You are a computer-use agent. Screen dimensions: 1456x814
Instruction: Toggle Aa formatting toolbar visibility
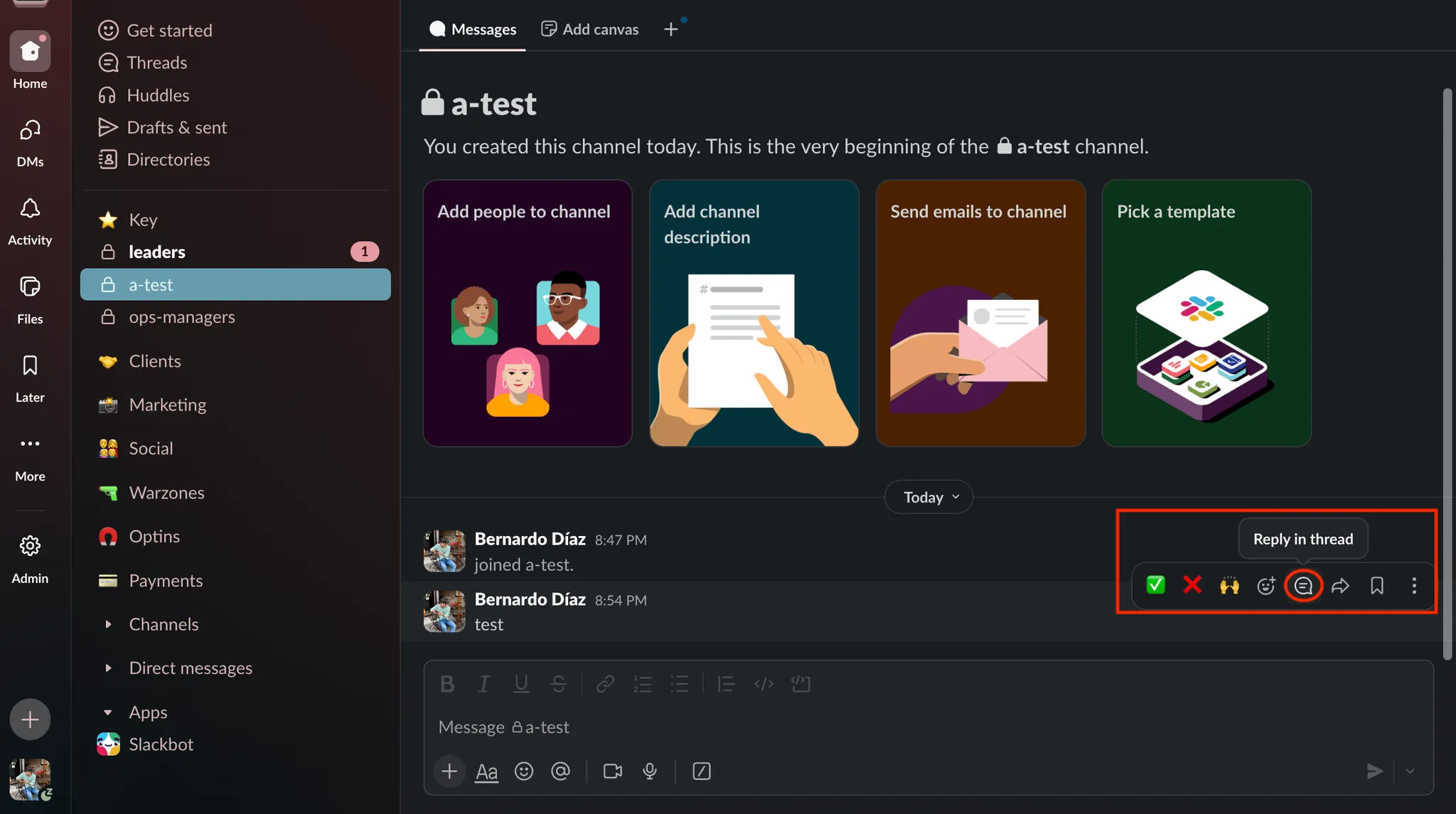486,771
